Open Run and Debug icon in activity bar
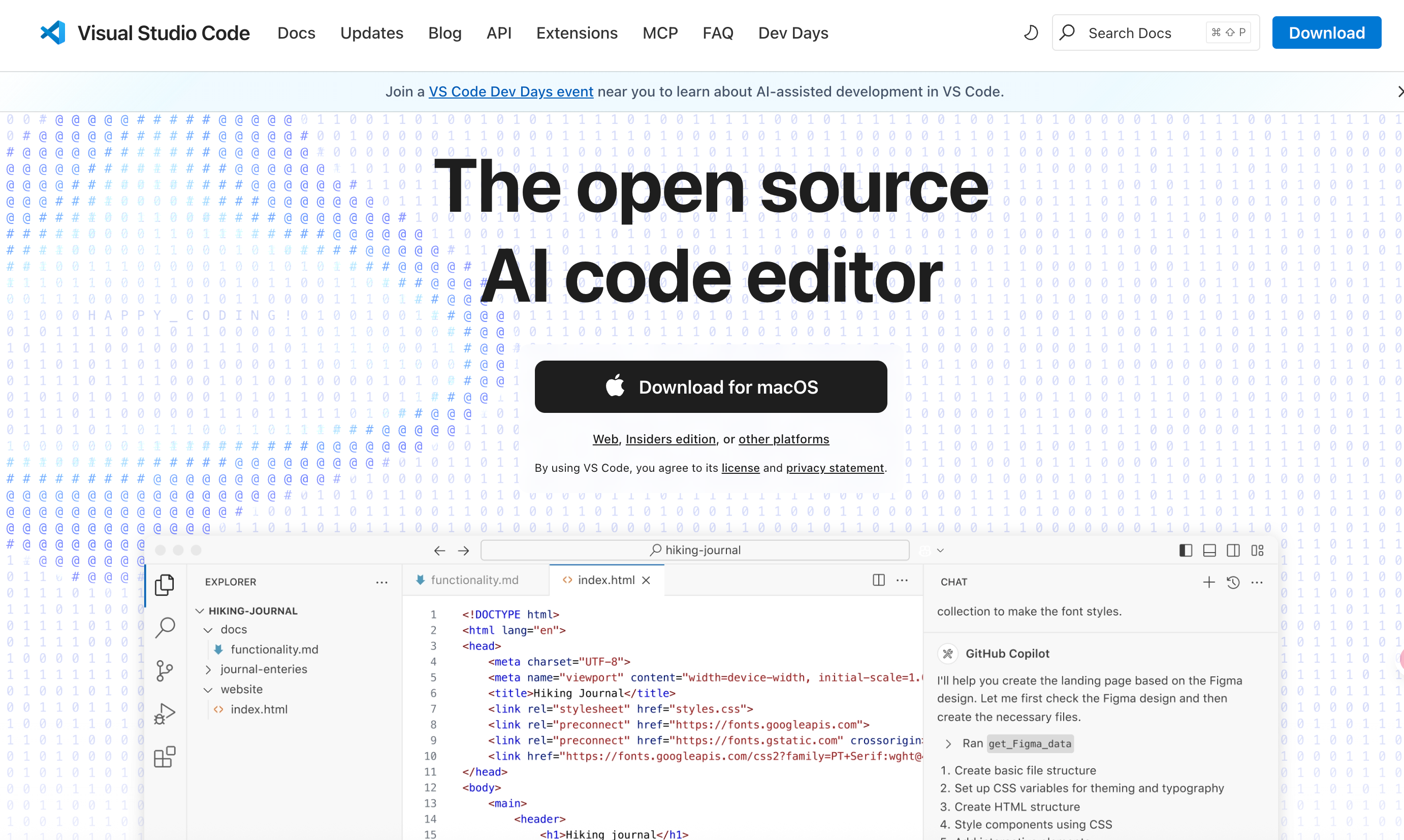 click(x=164, y=714)
